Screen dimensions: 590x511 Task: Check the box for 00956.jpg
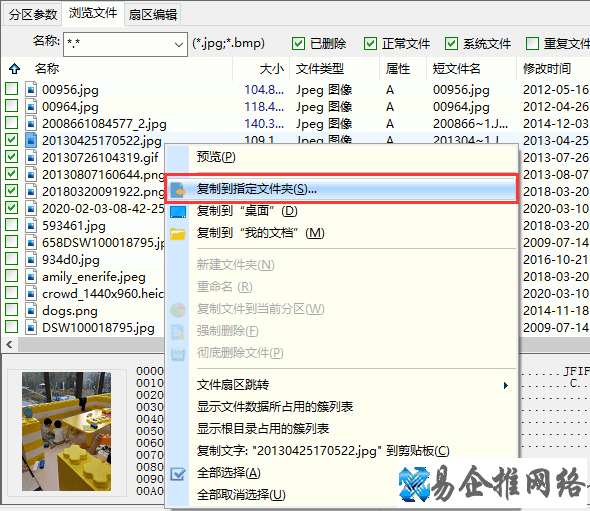click(x=12, y=89)
